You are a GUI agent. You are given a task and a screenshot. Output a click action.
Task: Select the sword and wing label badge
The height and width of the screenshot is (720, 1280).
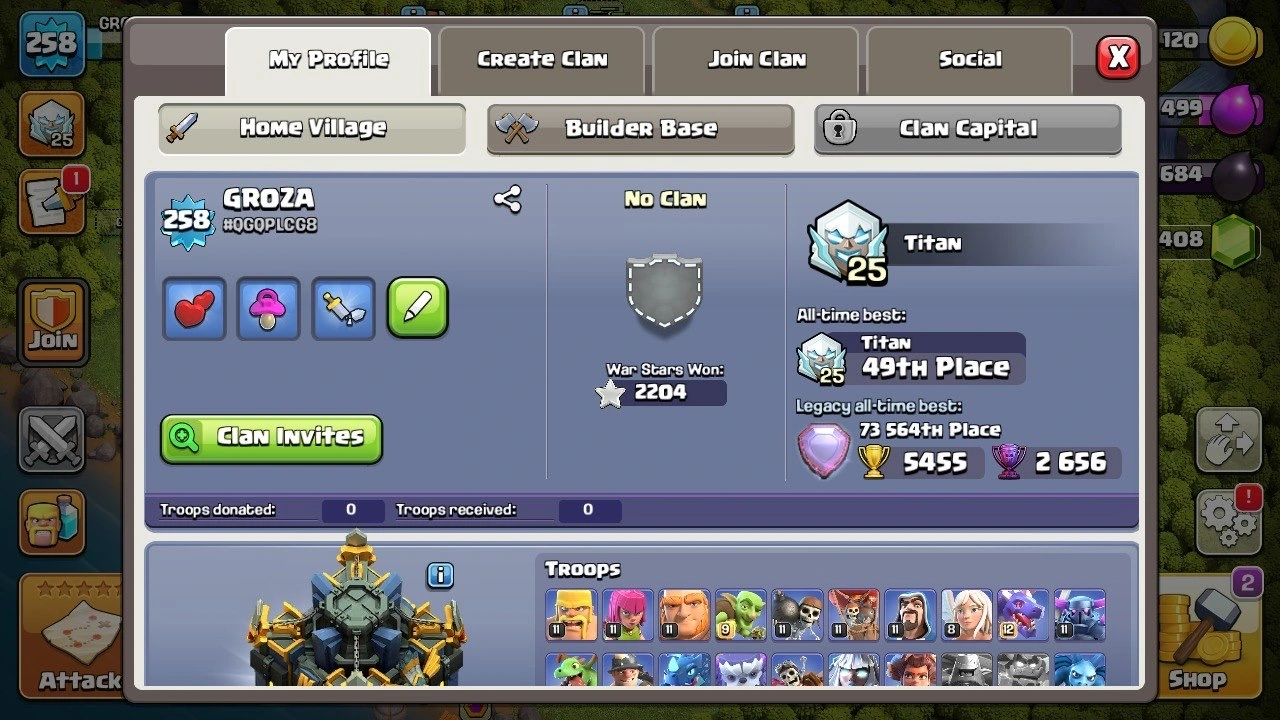[343, 309]
